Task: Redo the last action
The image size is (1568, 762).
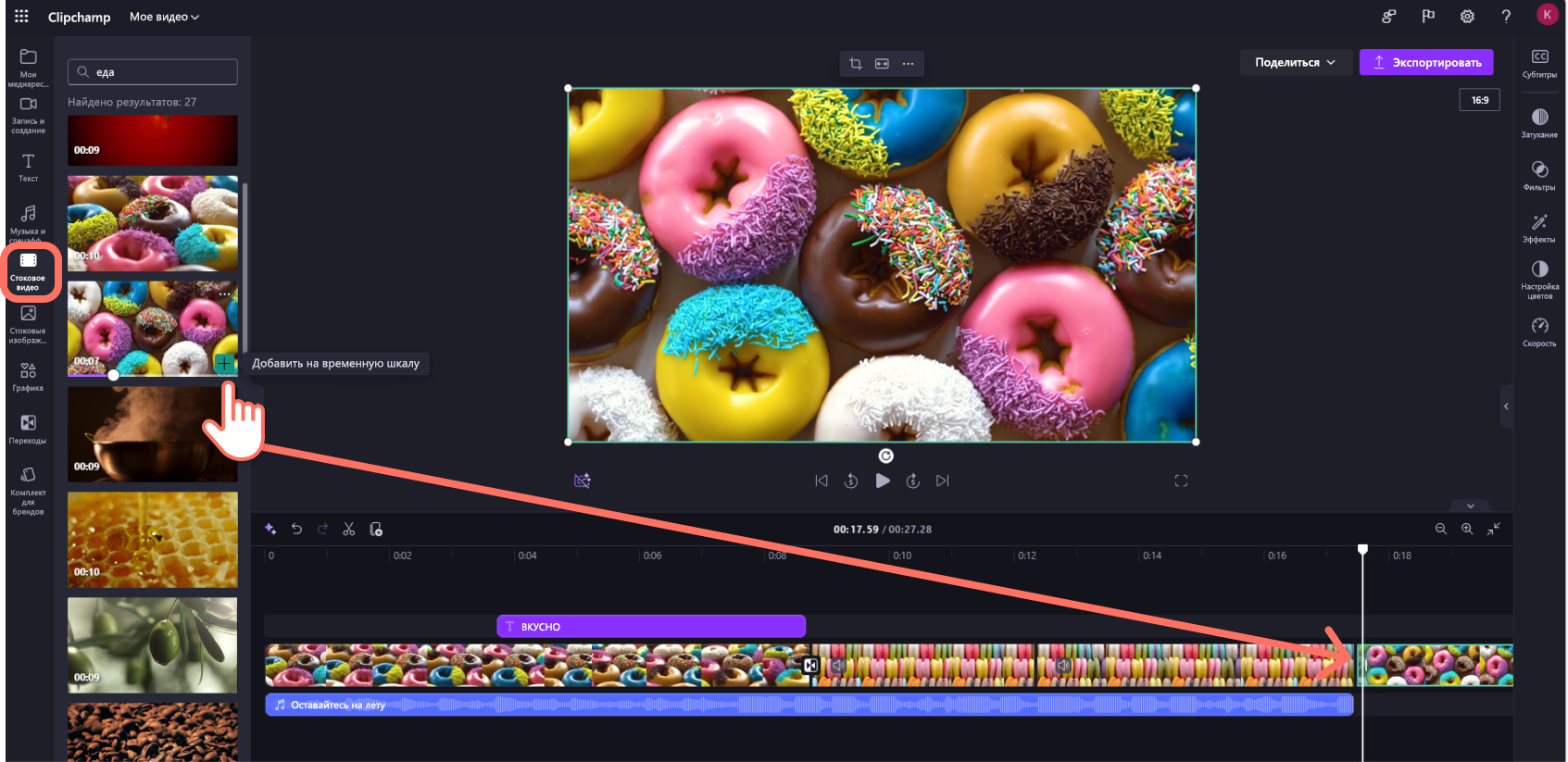Action: click(322, 529)
